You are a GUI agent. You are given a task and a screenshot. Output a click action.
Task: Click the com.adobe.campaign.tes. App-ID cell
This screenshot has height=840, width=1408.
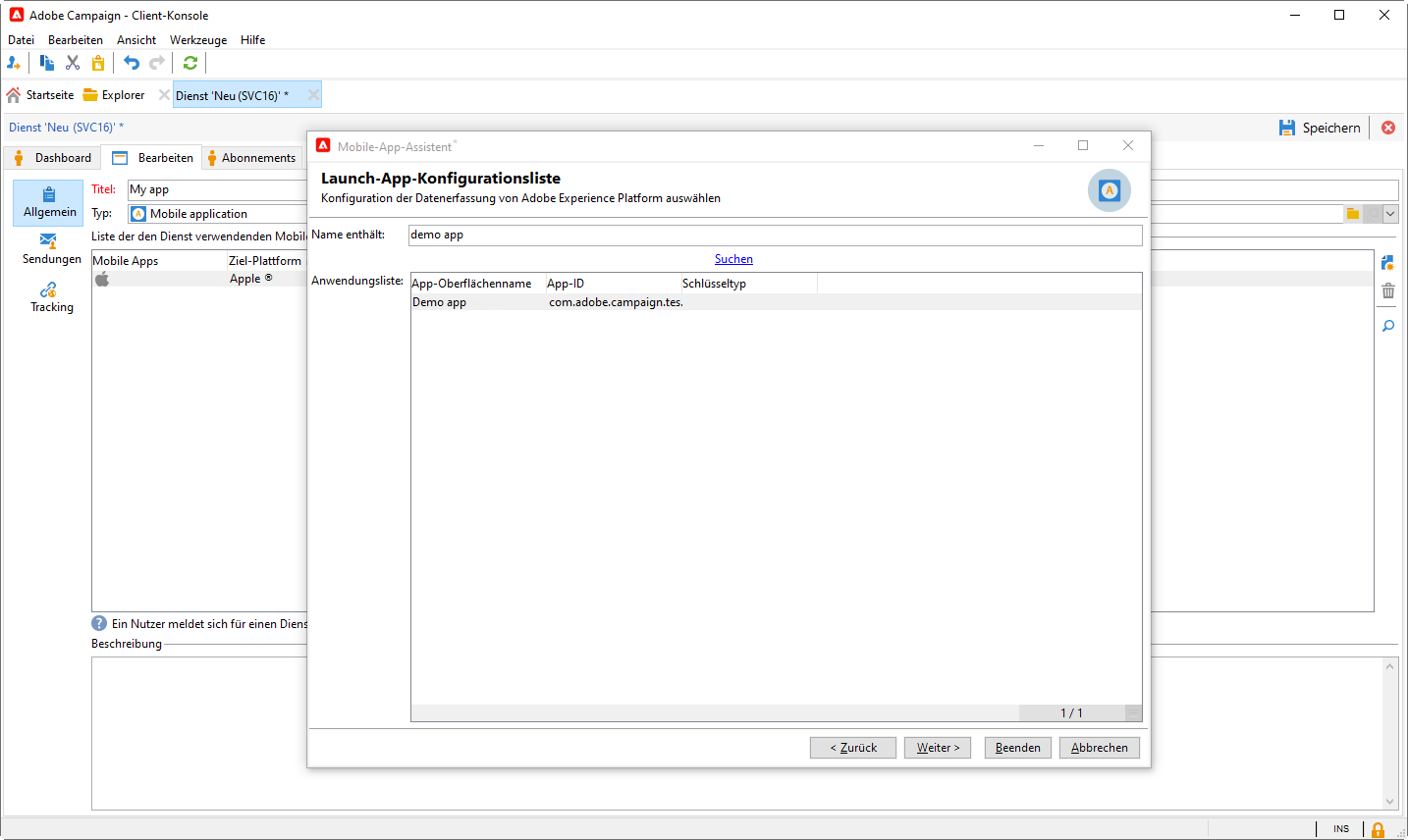coord(615,302)
